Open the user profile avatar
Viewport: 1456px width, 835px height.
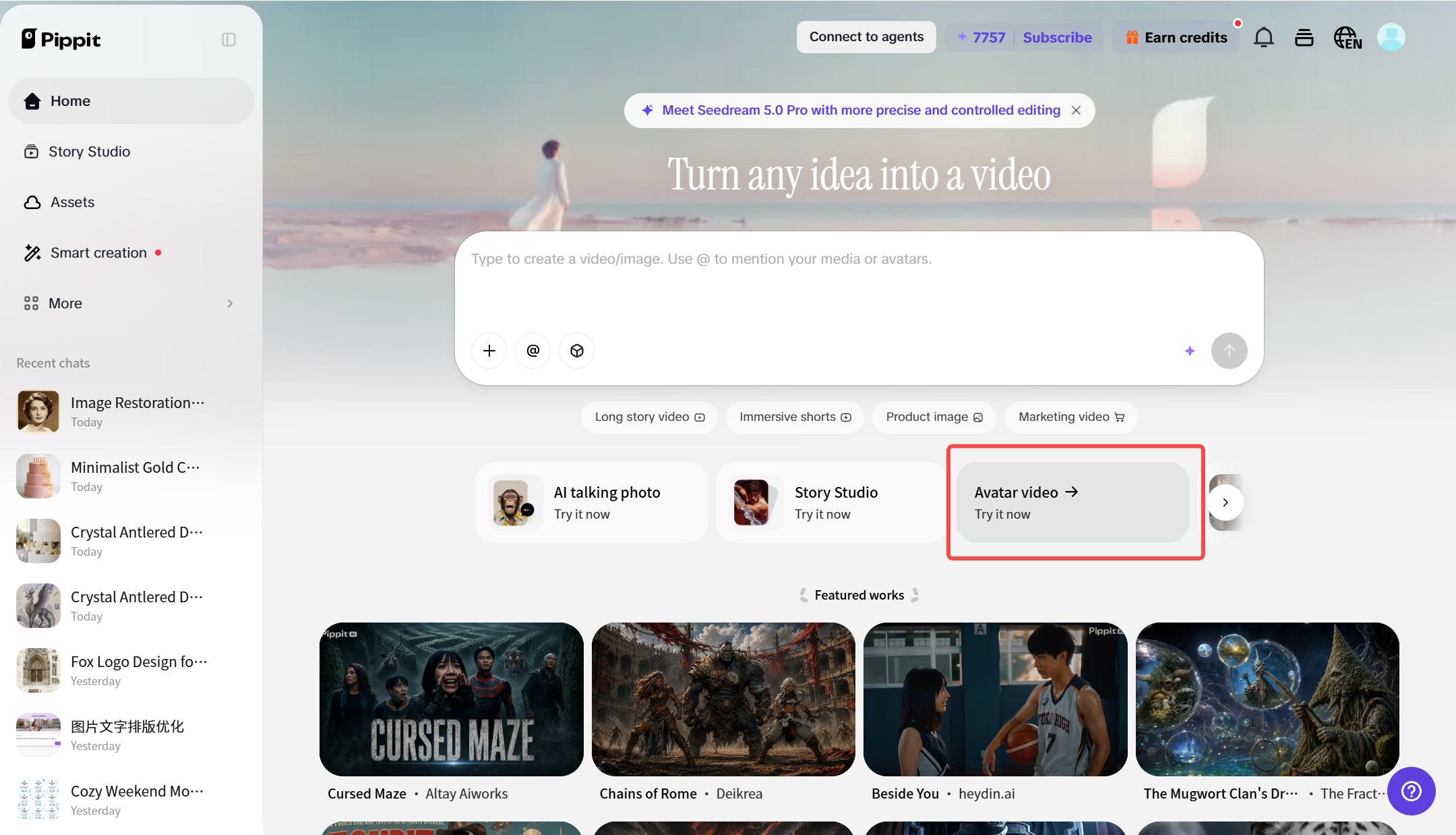(x=1391, y=37)
